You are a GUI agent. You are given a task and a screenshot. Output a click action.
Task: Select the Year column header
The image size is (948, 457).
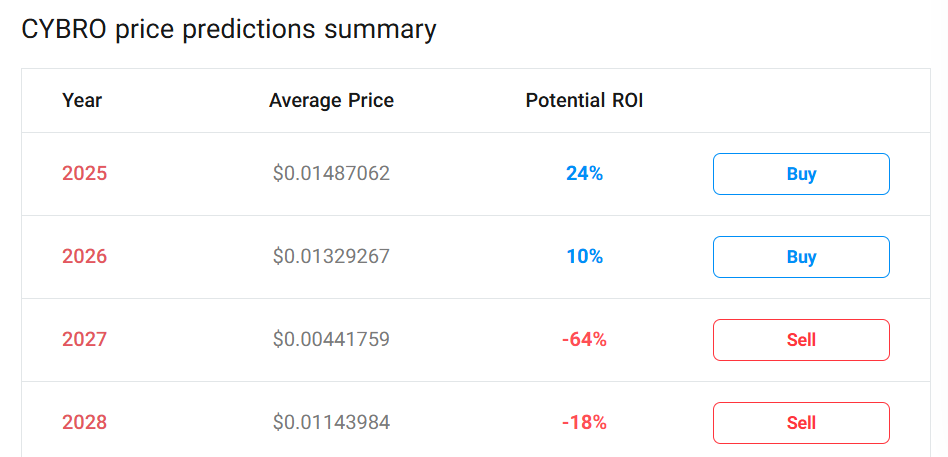point(82,100)
